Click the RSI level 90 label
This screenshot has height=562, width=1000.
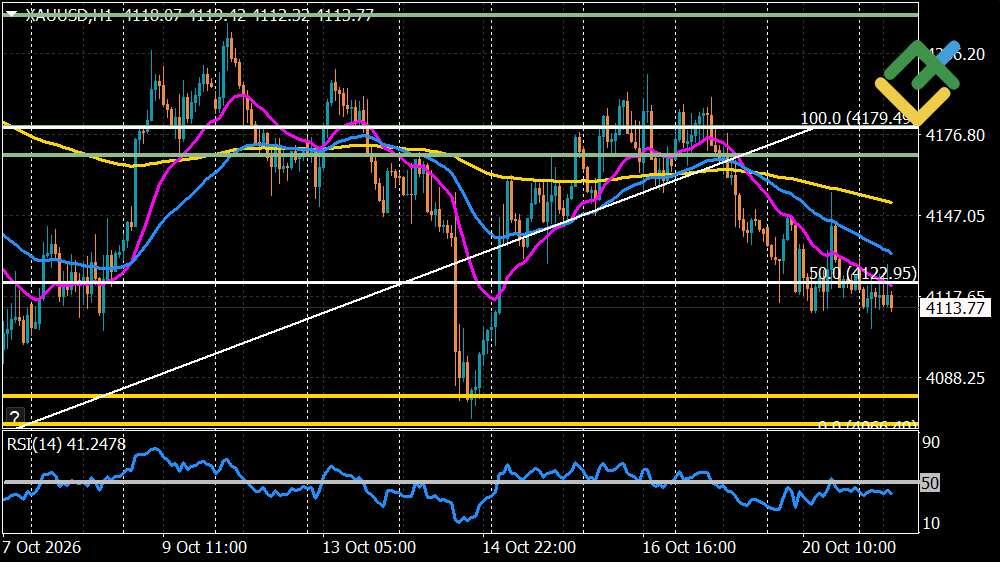[931, 442]
